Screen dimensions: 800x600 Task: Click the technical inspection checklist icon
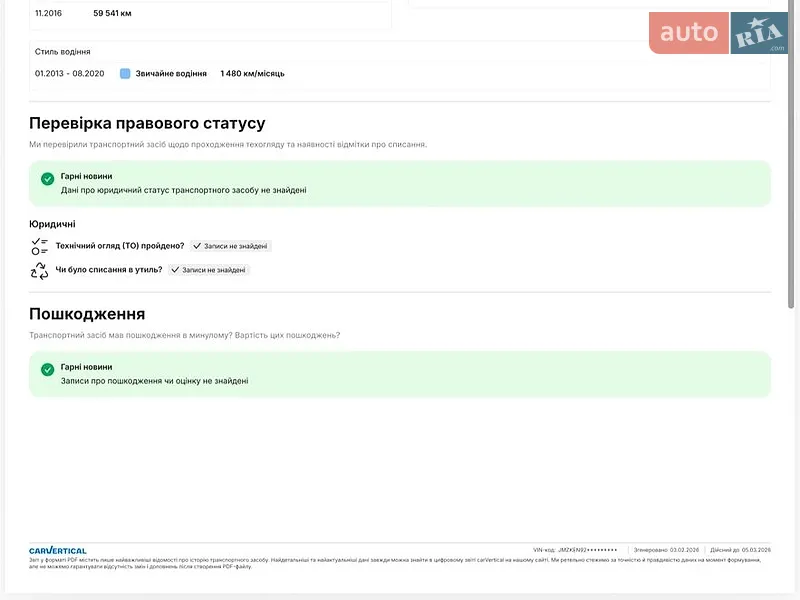click(x=39, y=246)
